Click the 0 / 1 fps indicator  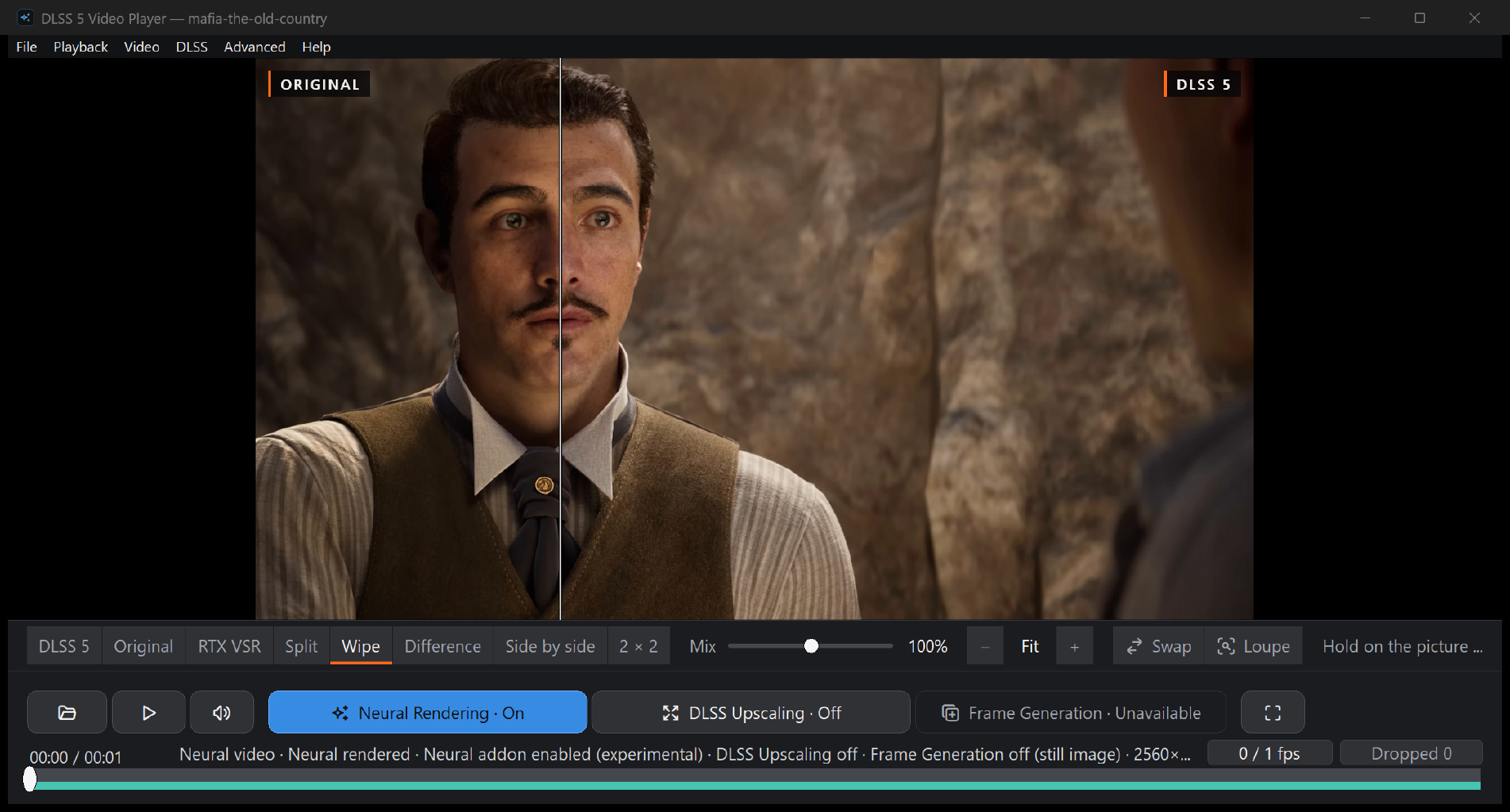[1269, 752]
